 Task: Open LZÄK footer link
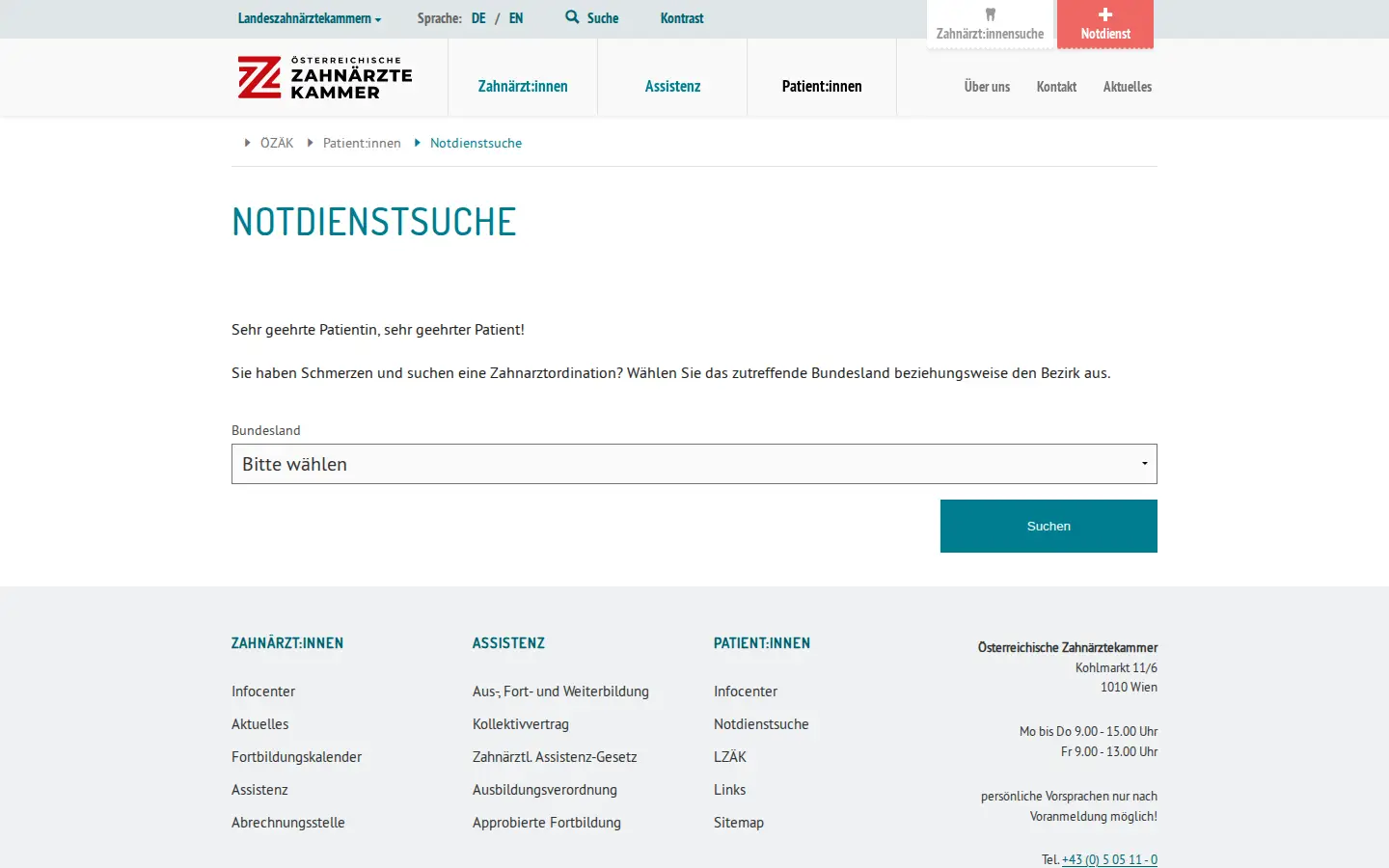click(730, 757)
